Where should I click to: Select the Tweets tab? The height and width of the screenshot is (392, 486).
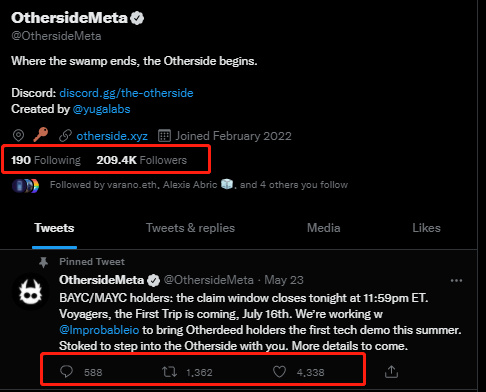click(x=54, y=228)
